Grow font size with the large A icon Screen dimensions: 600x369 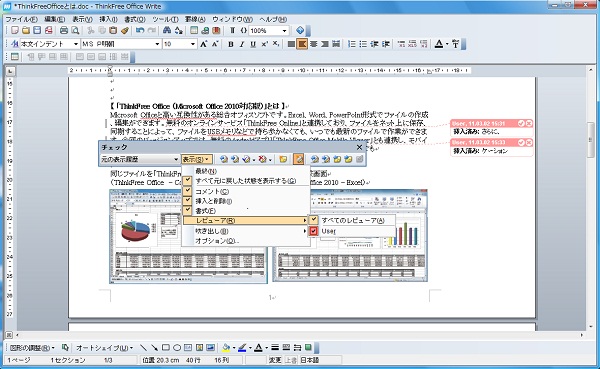click(x=204, y=44)
